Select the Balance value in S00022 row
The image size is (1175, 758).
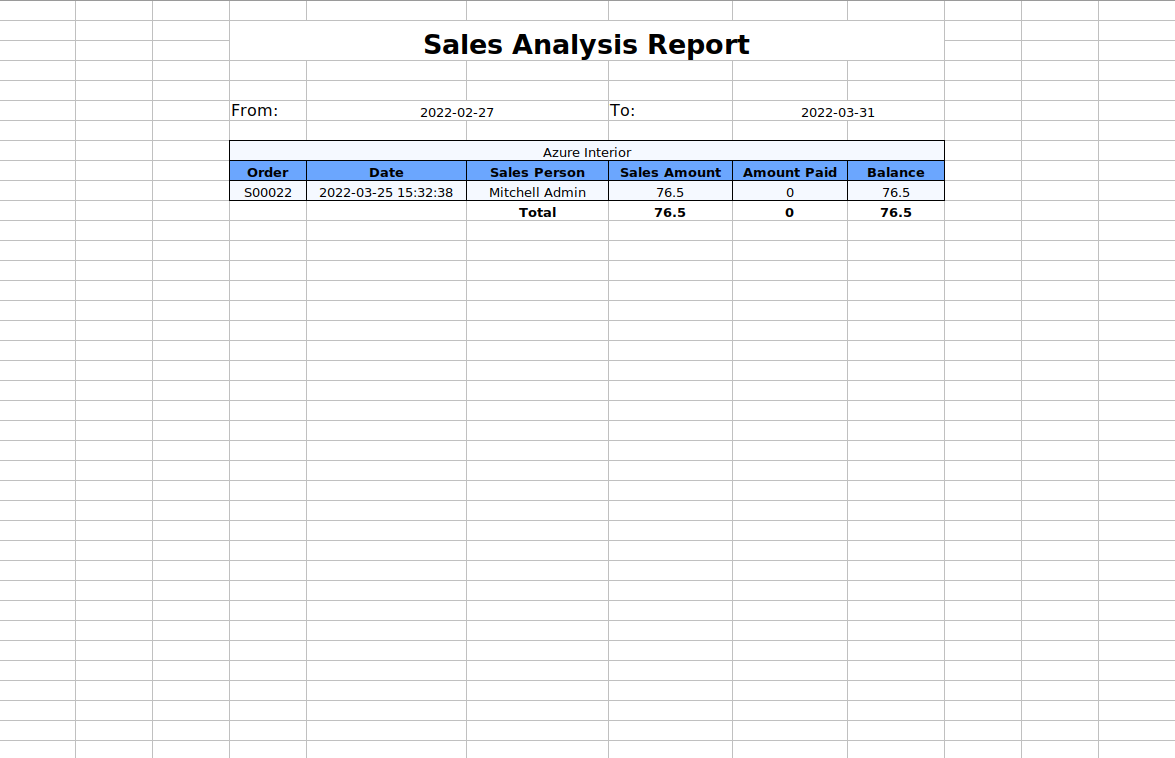pos(896,192)
